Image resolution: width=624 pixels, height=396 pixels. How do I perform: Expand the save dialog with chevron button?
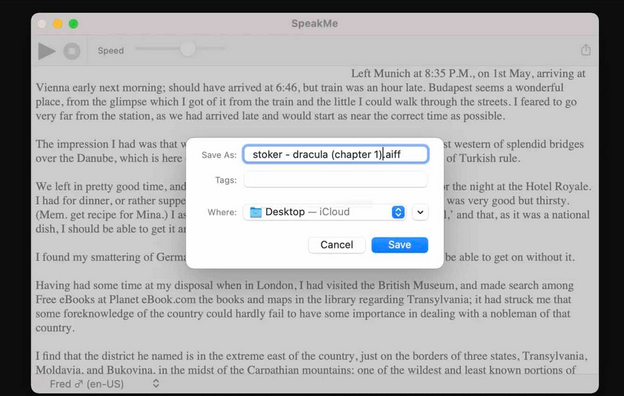[420, 212]
